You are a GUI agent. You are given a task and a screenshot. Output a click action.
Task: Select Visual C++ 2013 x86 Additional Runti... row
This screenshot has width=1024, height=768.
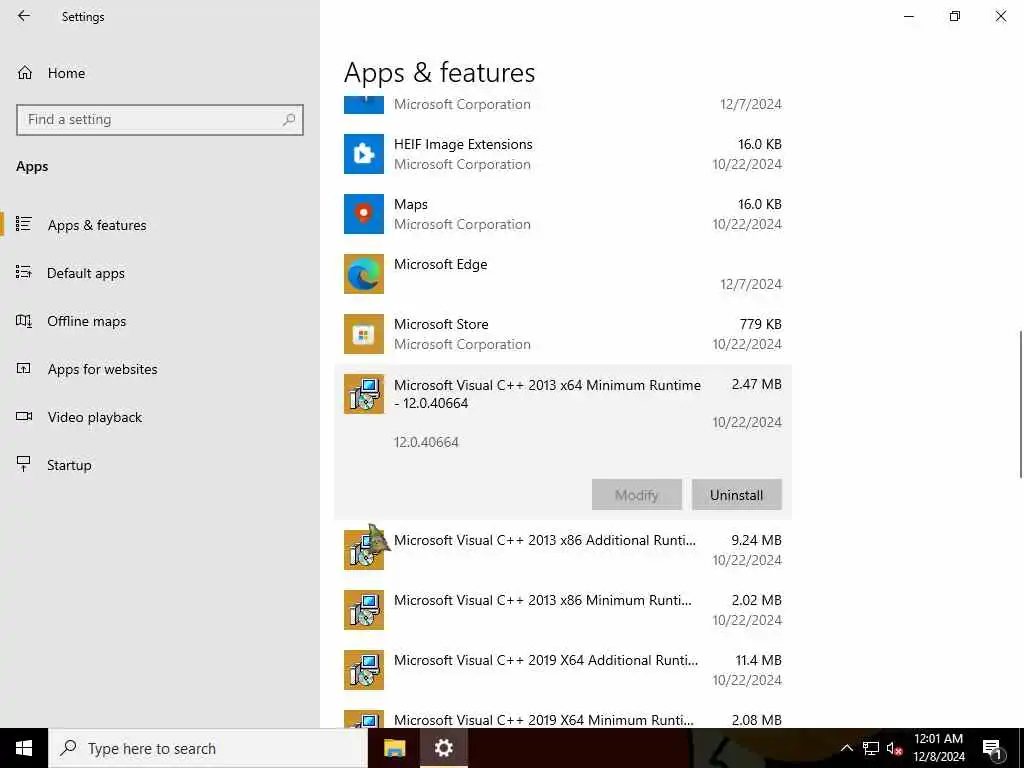pos(563,550)
